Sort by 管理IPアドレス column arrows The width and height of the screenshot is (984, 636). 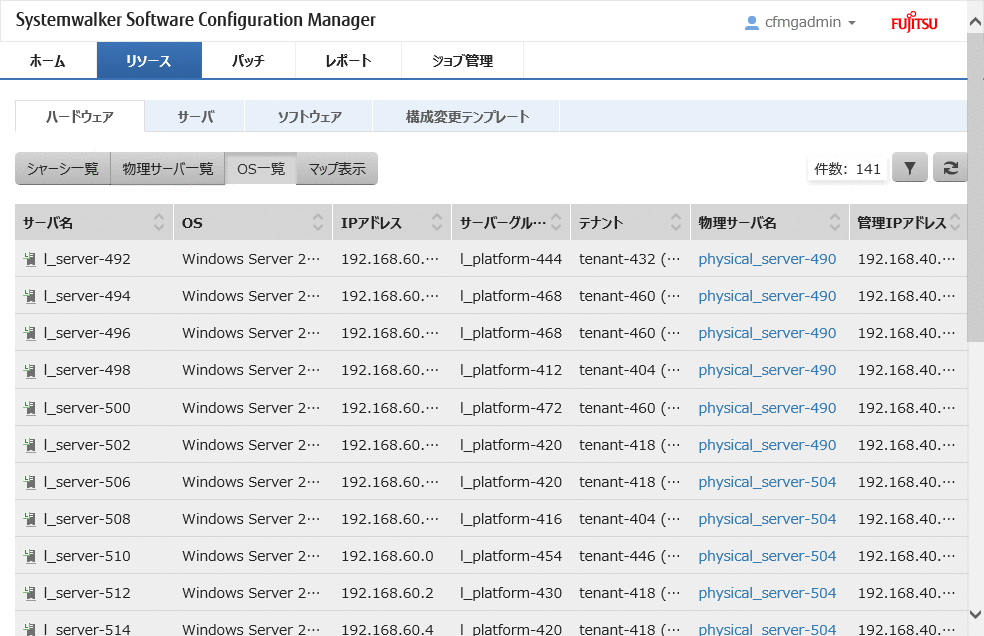955,222
